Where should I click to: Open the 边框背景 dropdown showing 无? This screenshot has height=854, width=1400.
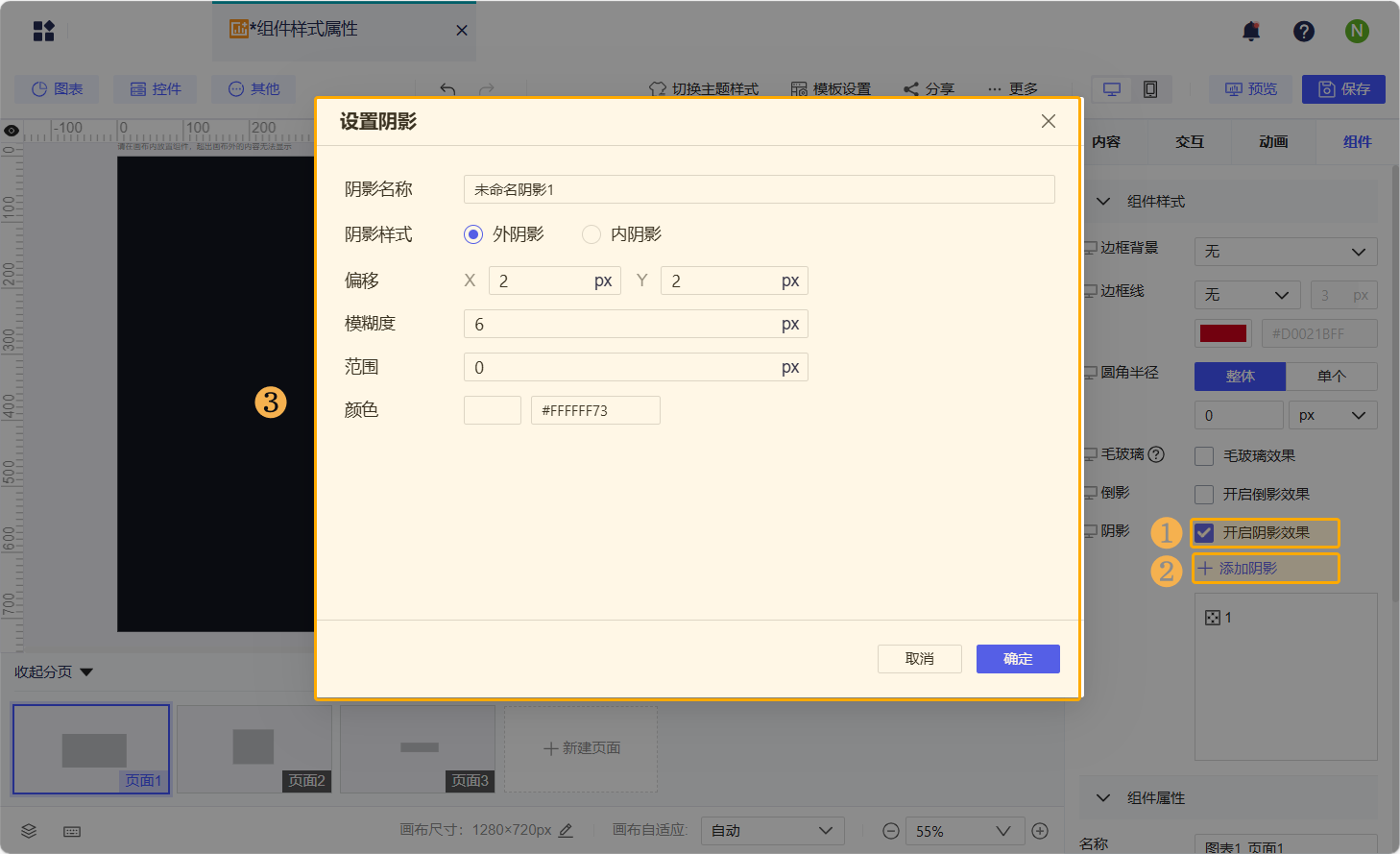point(1286,251)
